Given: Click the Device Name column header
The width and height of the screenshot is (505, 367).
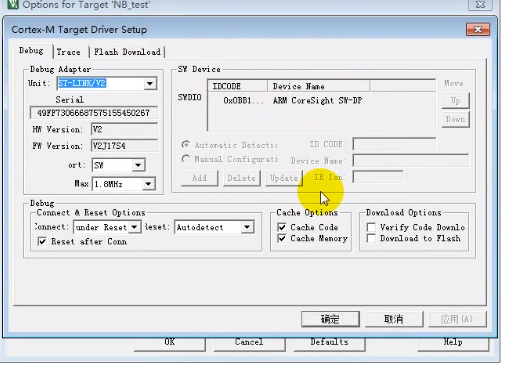Looking at the screenshot, I should click(319, 86).
